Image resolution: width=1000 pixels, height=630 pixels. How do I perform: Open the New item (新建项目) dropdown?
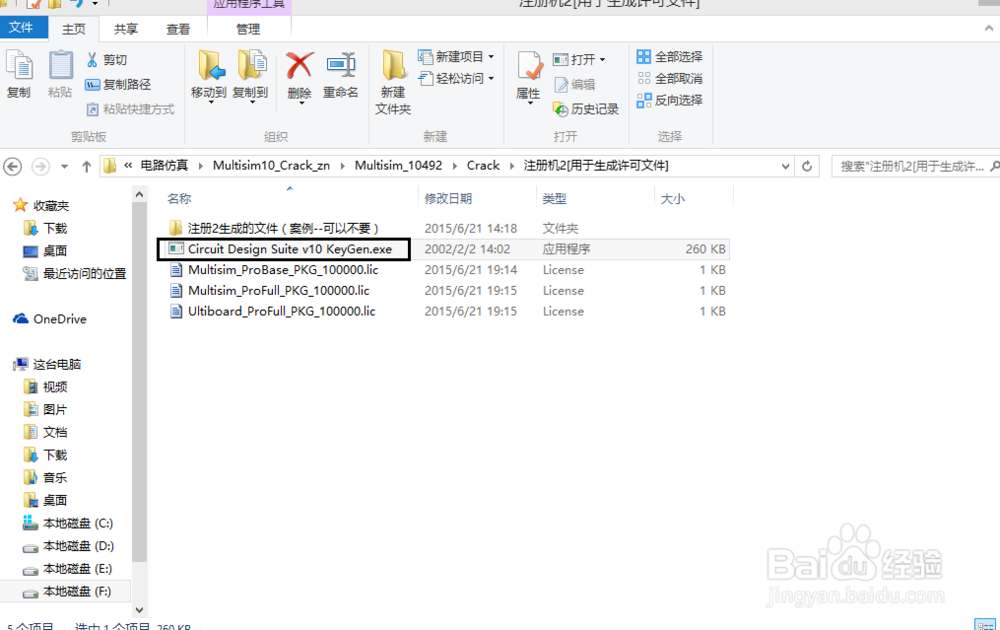coord(456,57)
